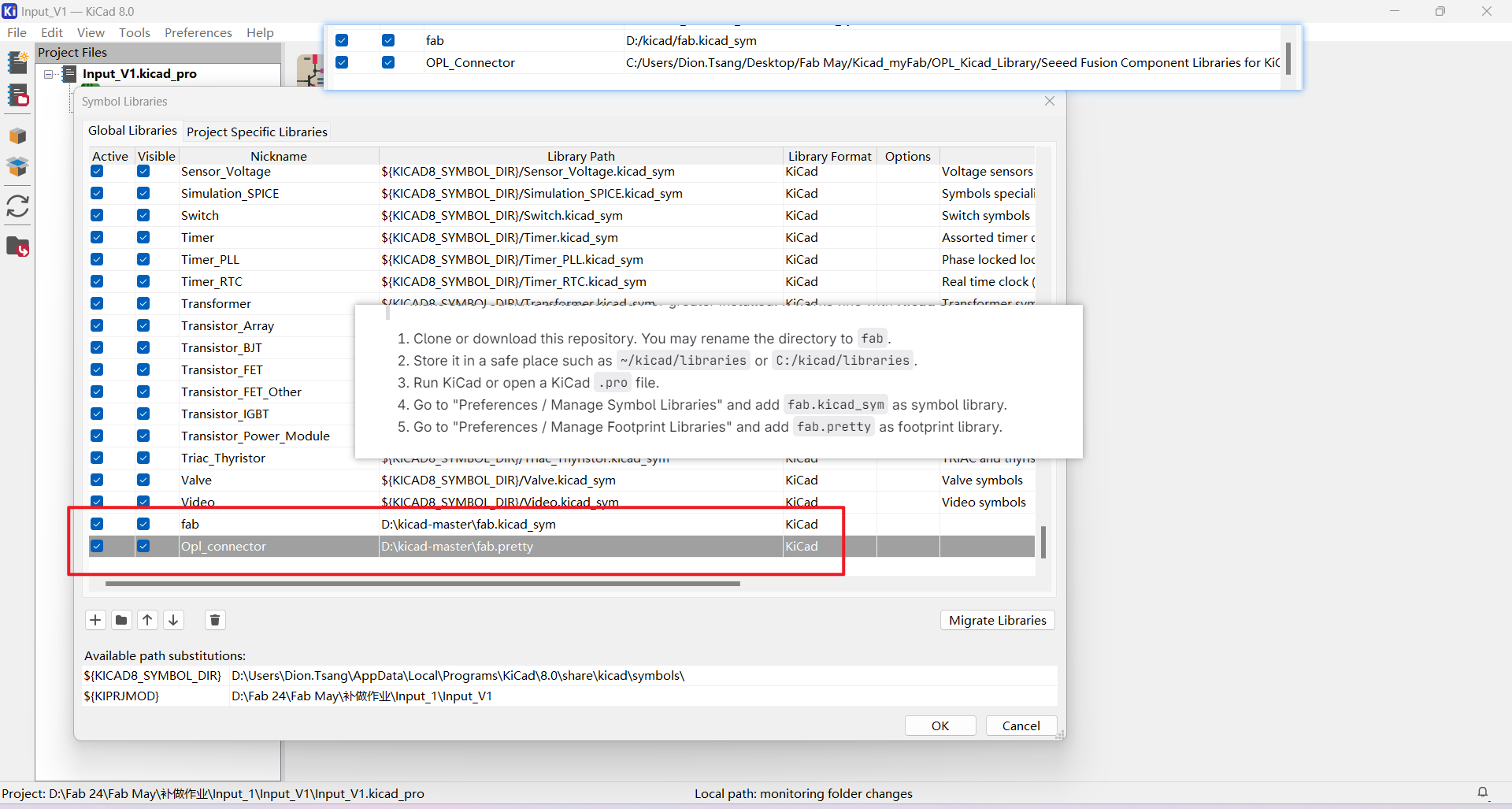Click the Cancel button
This screenshot has width=1512, height=809.
[x=1021, y=726]
